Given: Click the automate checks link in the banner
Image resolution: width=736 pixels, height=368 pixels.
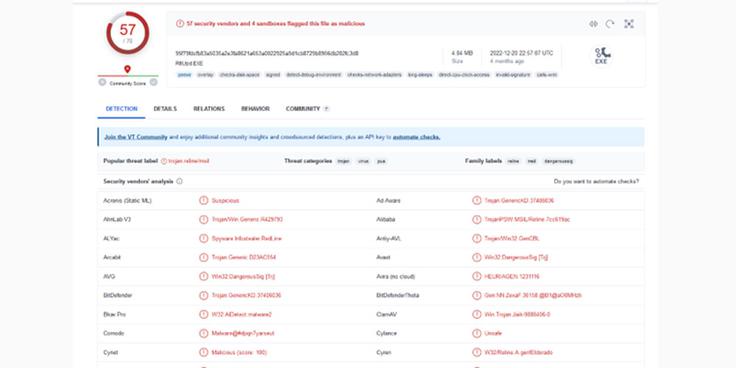Looking at the screenshot, I should (416, 137).
